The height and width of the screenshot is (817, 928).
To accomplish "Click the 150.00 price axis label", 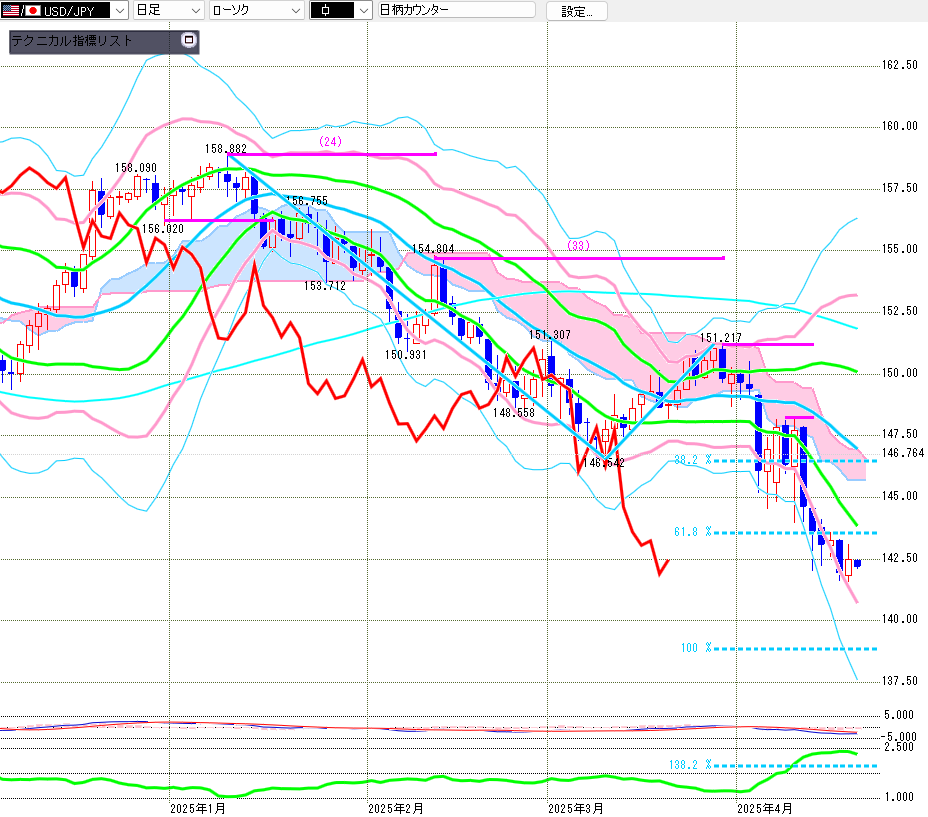I will (x=900, y=372).
